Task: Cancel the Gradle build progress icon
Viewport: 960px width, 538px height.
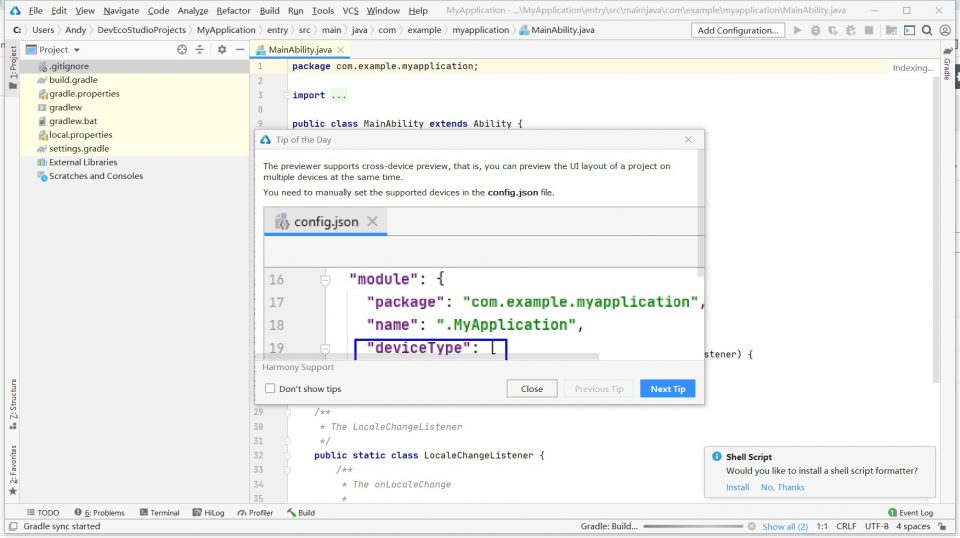Action: click(x=751, y=526)
